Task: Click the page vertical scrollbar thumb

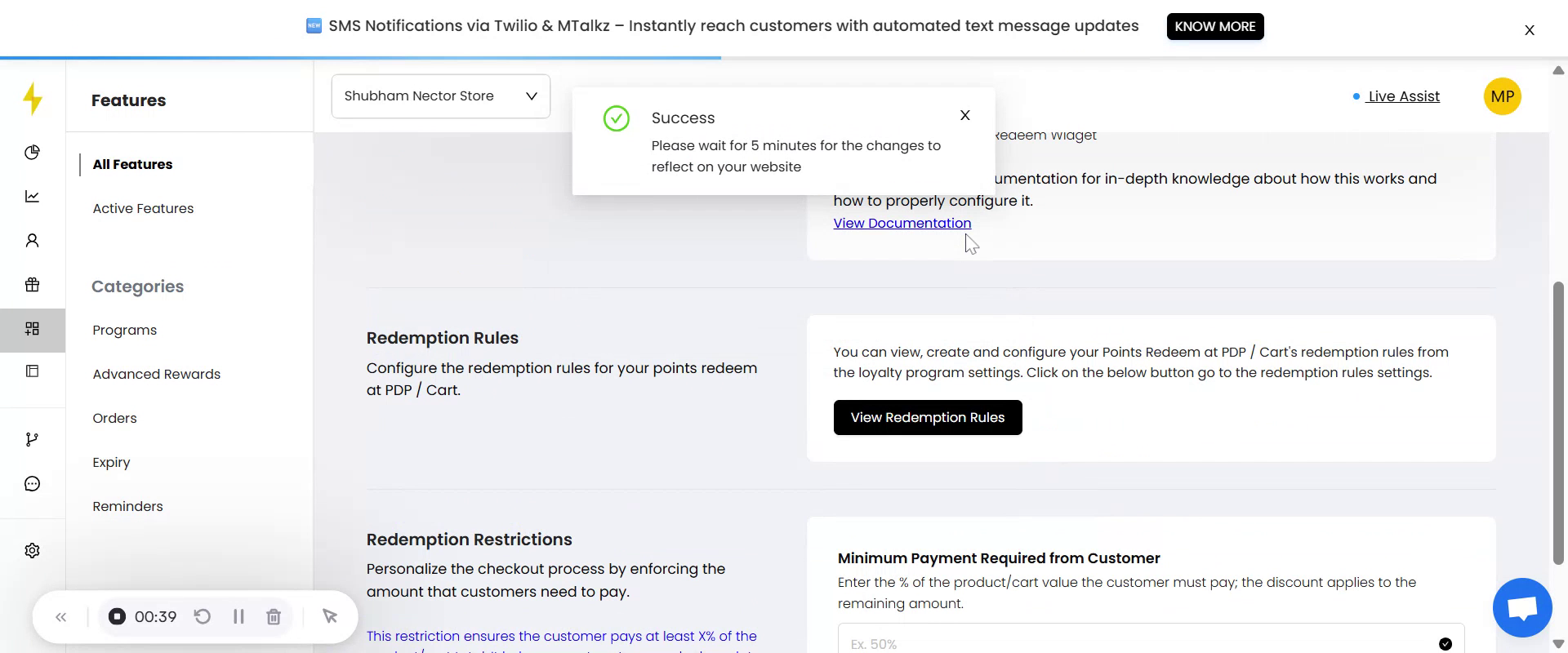Action: (1558, 423)
